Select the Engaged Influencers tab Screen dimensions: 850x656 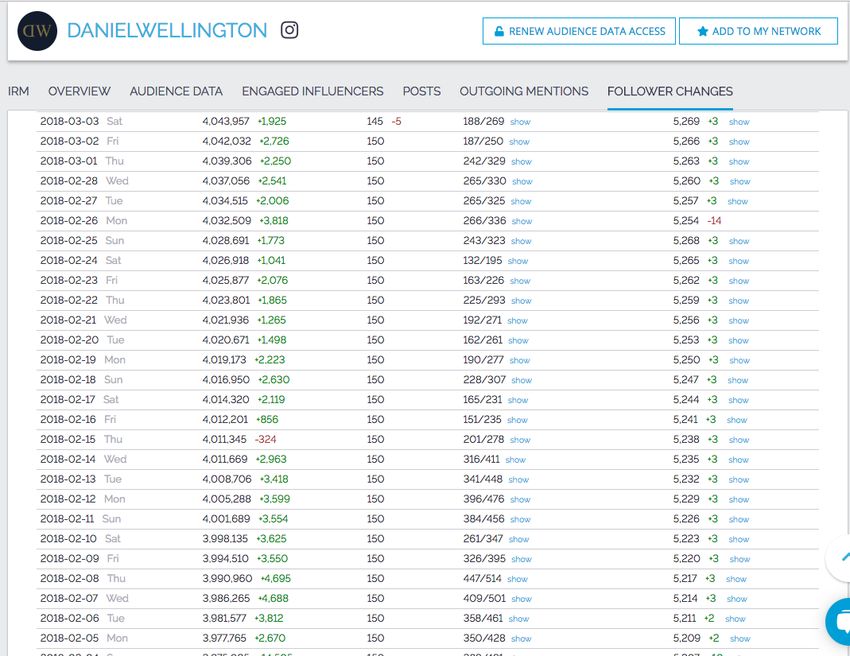pos(313,91)
